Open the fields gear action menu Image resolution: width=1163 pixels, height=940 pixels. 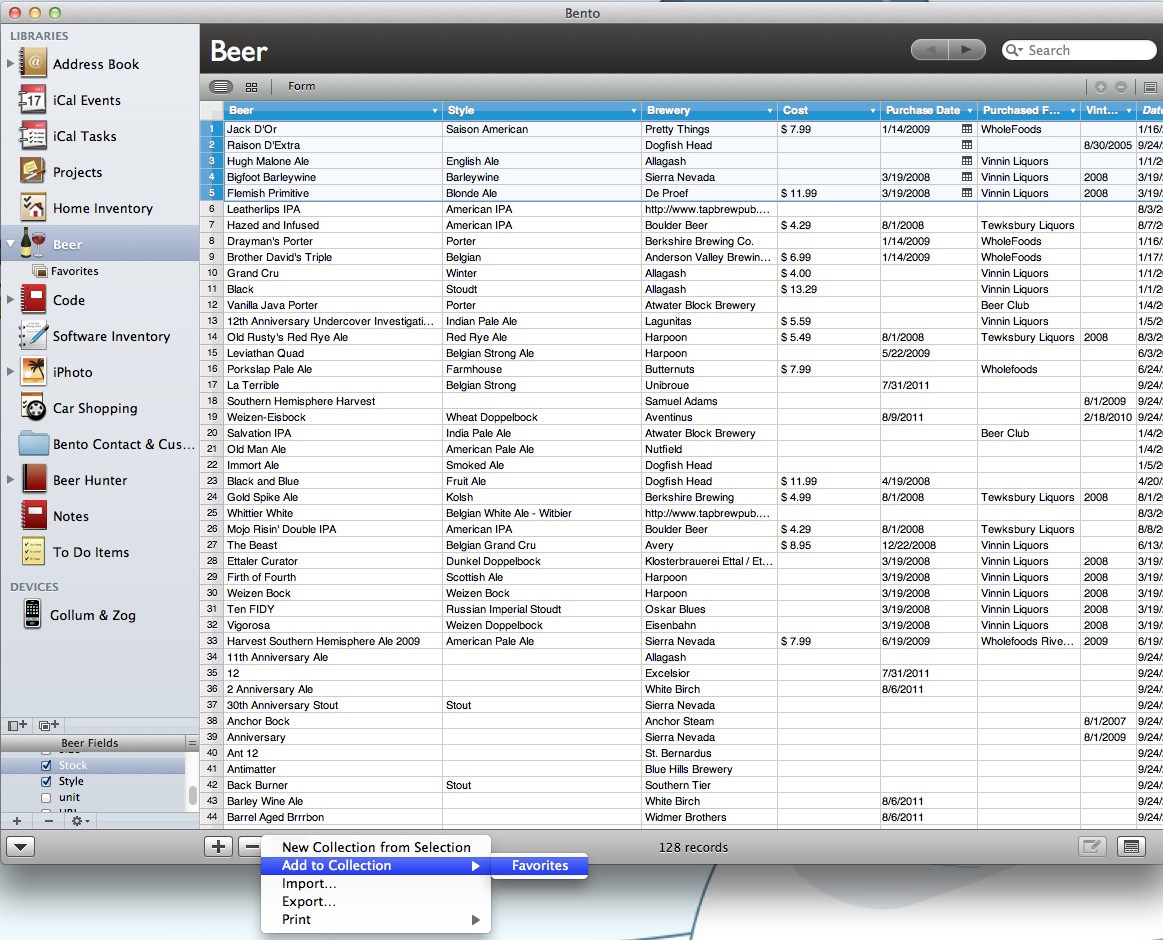click(79, 821)
